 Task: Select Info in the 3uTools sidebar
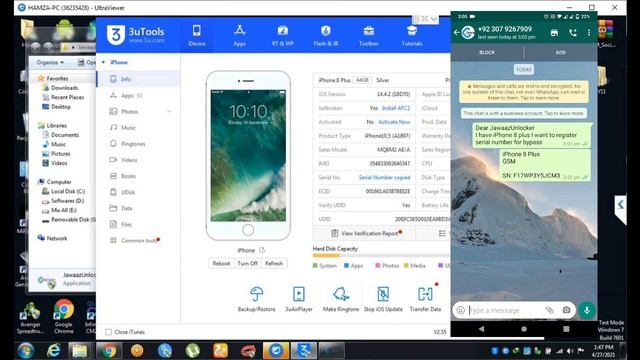pos(138,79)
